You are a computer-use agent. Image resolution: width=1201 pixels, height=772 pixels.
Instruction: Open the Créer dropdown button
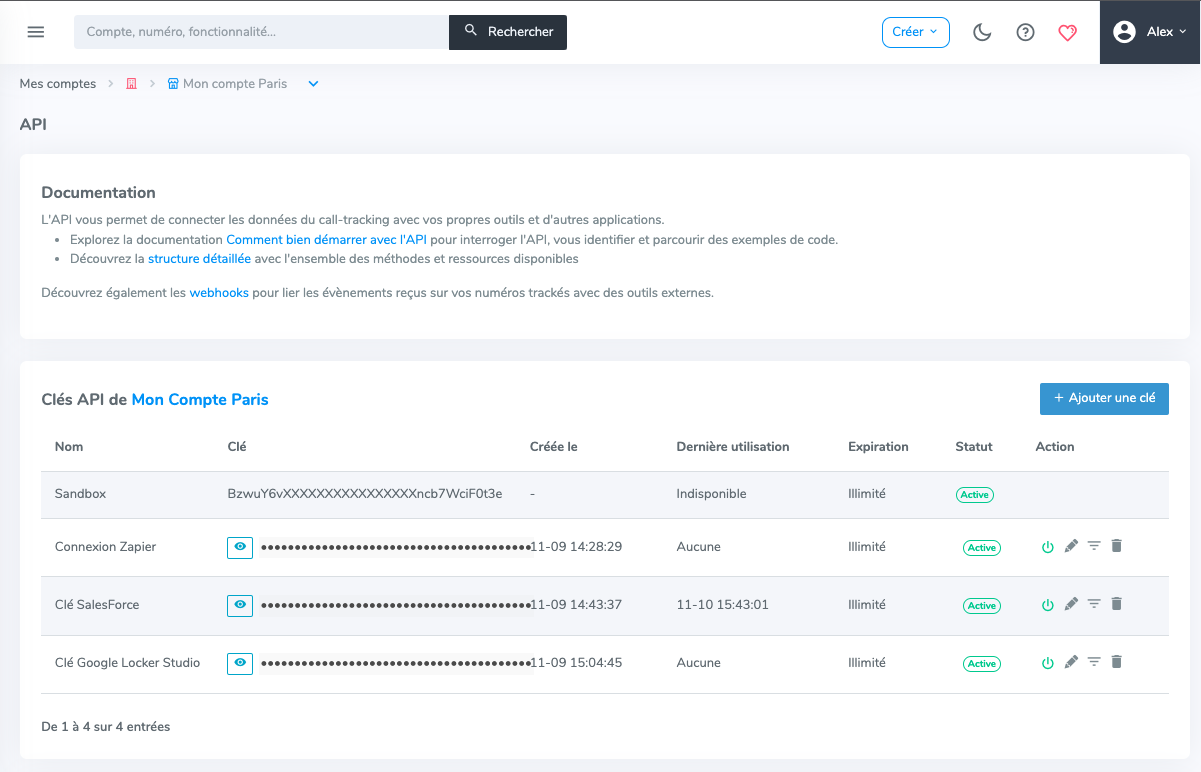[915, 32]
